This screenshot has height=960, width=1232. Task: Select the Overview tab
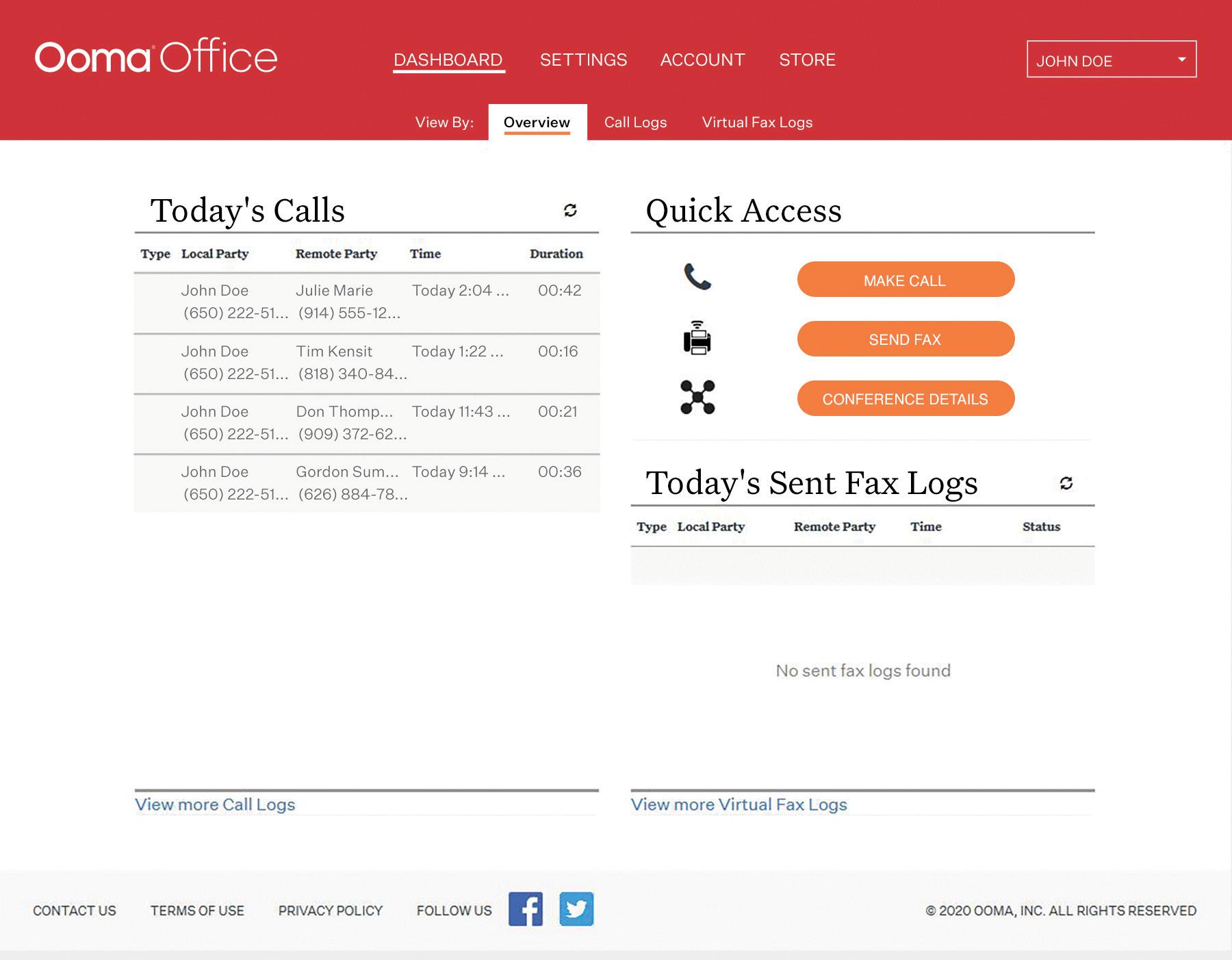pos(537,122)
